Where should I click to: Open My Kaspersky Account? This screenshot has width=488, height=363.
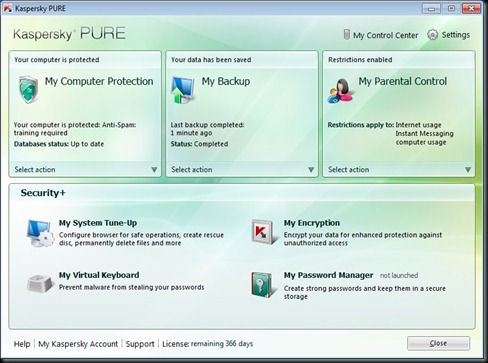tap(78, 344)
